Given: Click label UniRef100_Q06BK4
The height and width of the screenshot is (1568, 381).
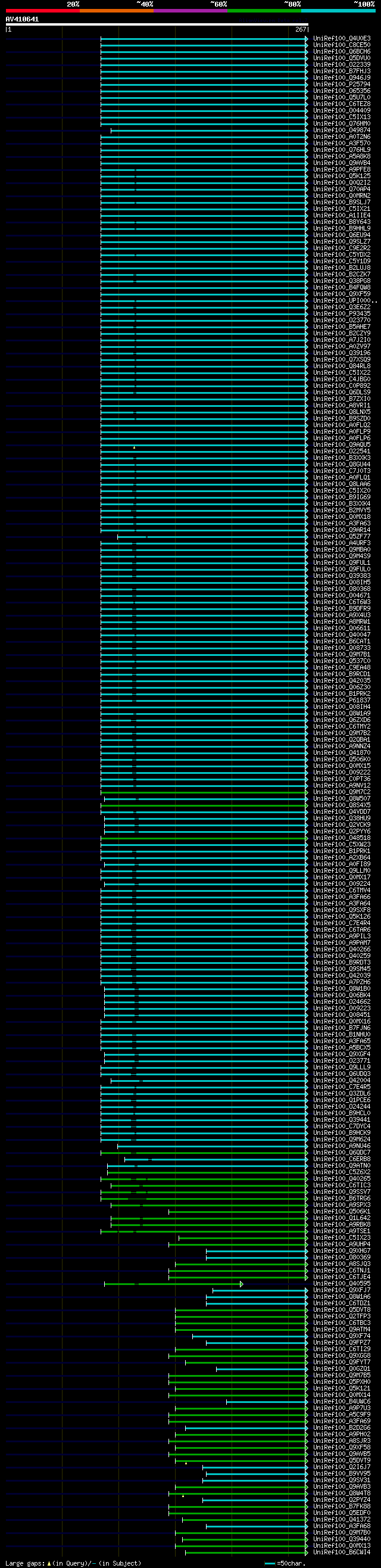Looking at the screenshot, I should tap(342, 995).
